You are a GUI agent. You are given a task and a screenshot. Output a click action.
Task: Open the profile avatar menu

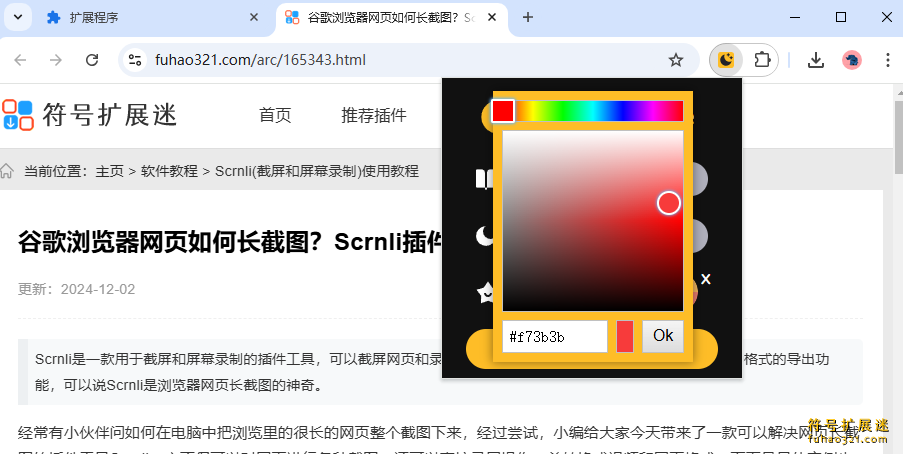(852, 60)
